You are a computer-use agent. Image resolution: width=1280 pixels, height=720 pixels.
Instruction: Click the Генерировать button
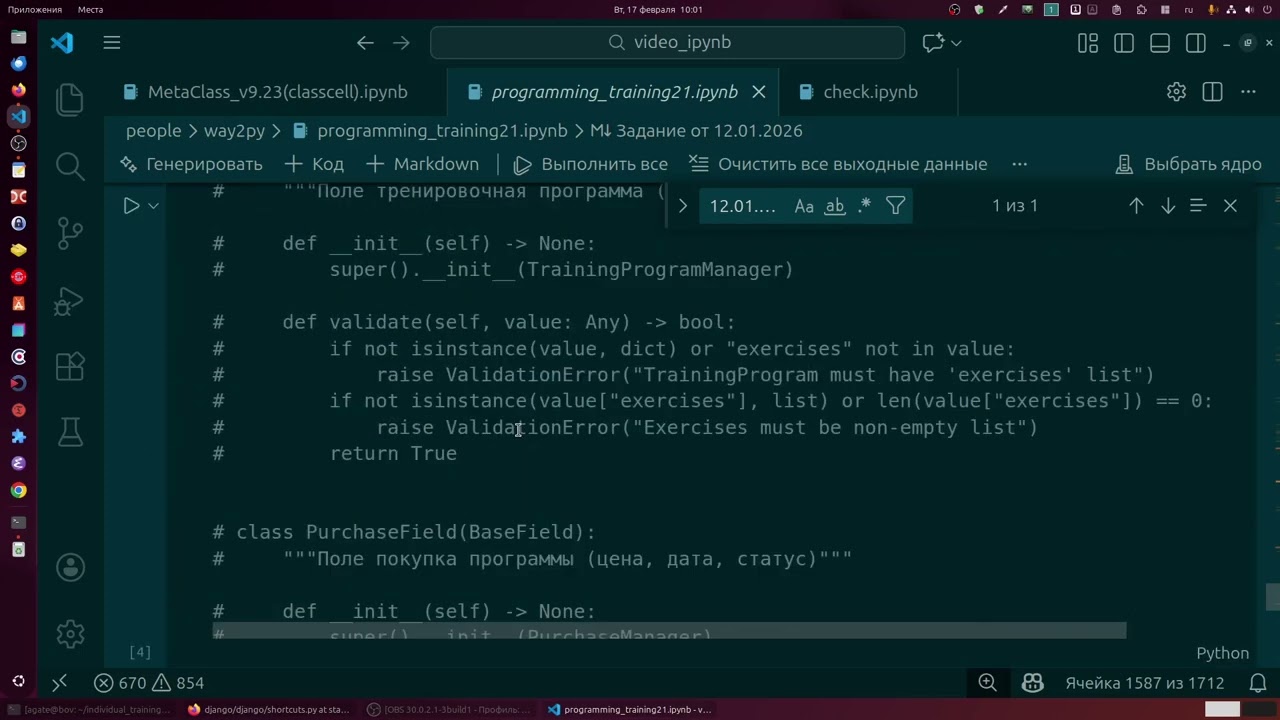pos(191,164)
